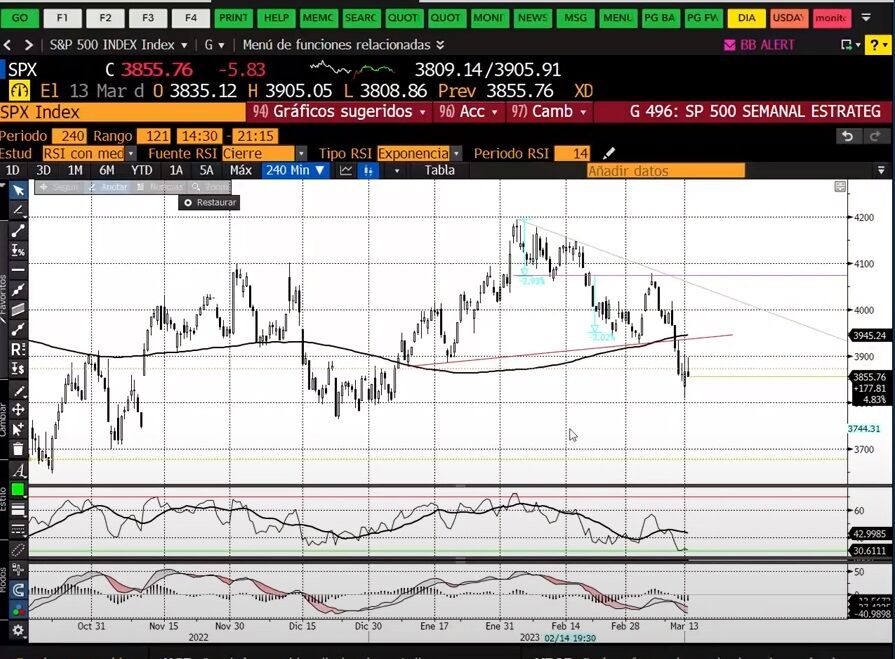
Task: Open the yellow help question mark
Action: 877,45
